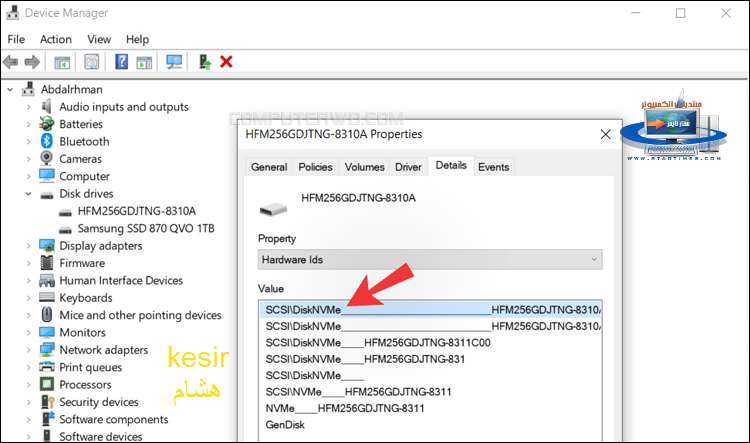Viewport: 750px width, 443px height.
Task: Select the Details tab
Action: (x=451, y=166)
